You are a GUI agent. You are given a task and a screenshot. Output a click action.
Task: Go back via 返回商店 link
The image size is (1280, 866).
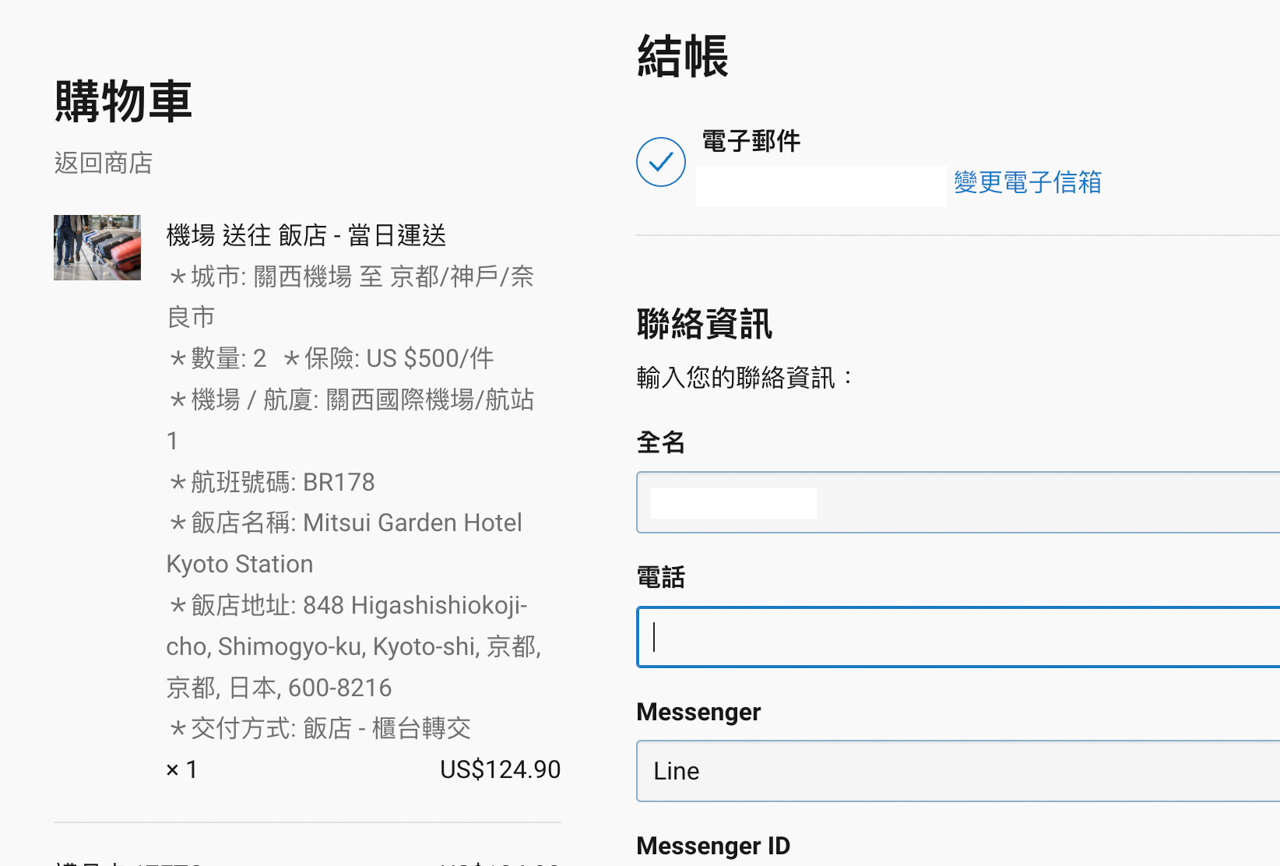(x=103, y=163)
